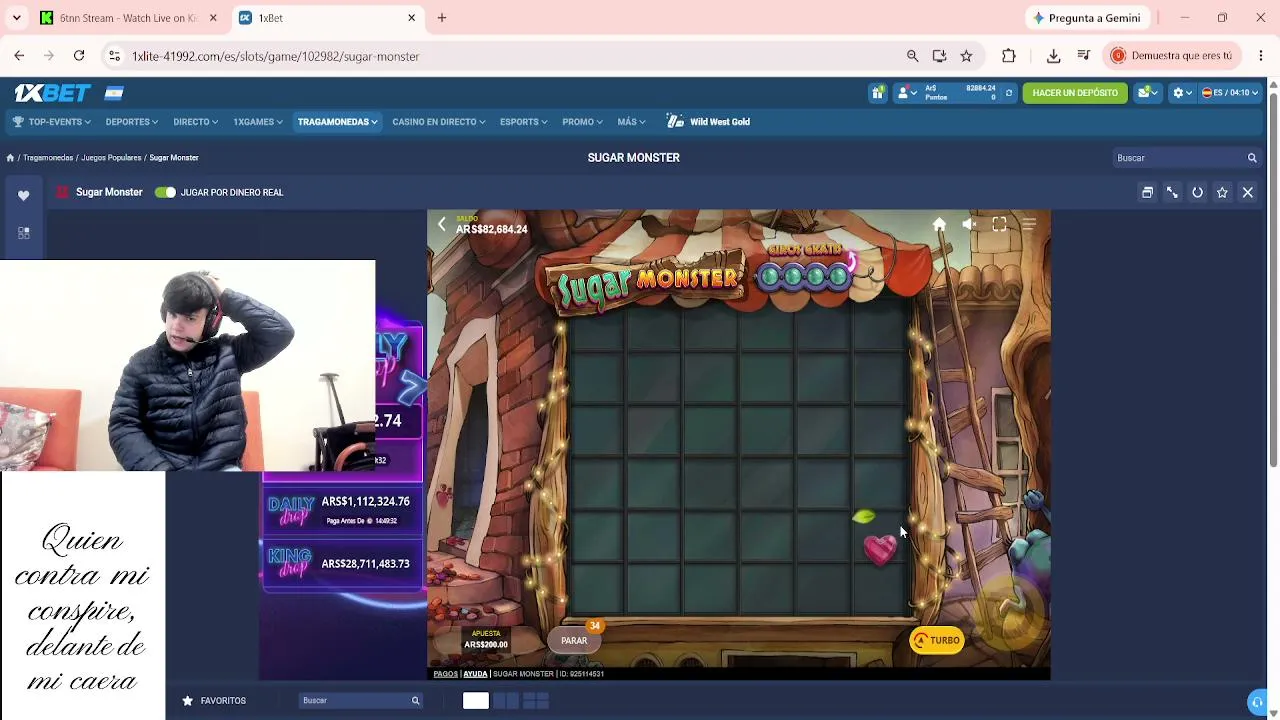Expand the game to fullscreen with arrows icon
The width and height of the screenshot is (1280, 720).
(1172, 192)
